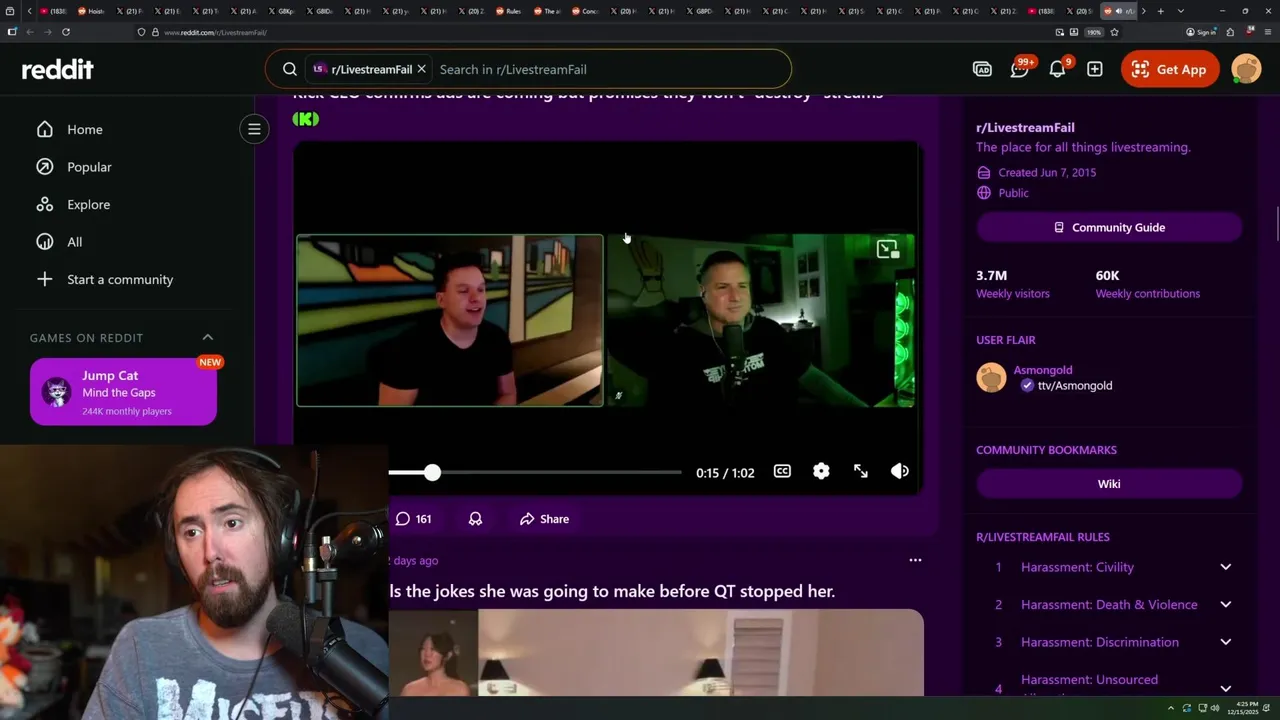Image resolution: width=1280 pixels, height=720 pixels.
Task: Click the video playback area
Action: (606, 320)
